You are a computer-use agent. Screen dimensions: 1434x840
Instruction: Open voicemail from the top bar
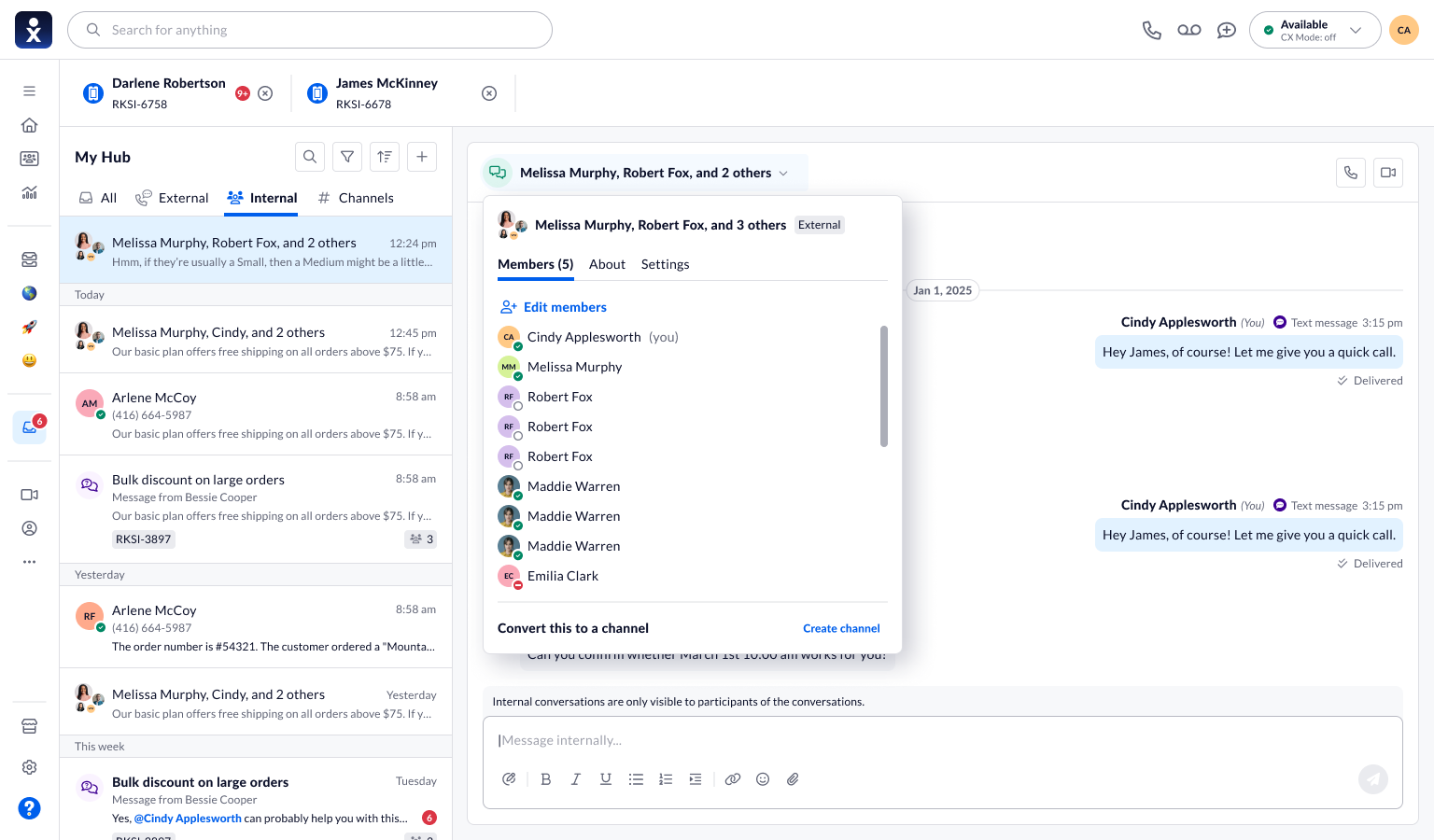(x=1189, y=30)
